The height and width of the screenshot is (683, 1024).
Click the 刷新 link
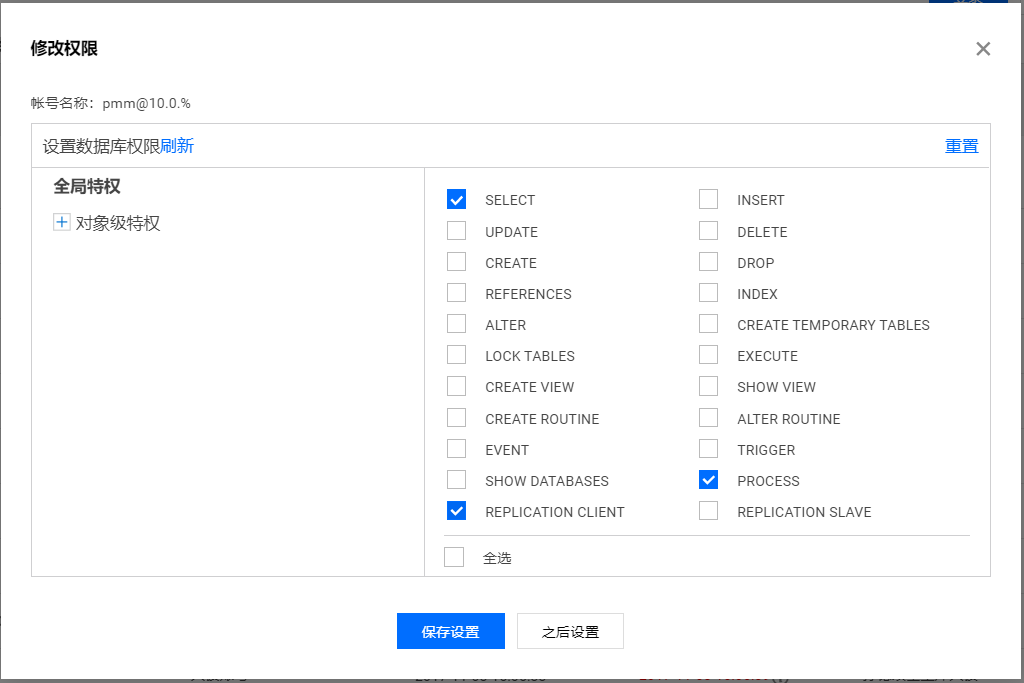(x=177, y=146)
